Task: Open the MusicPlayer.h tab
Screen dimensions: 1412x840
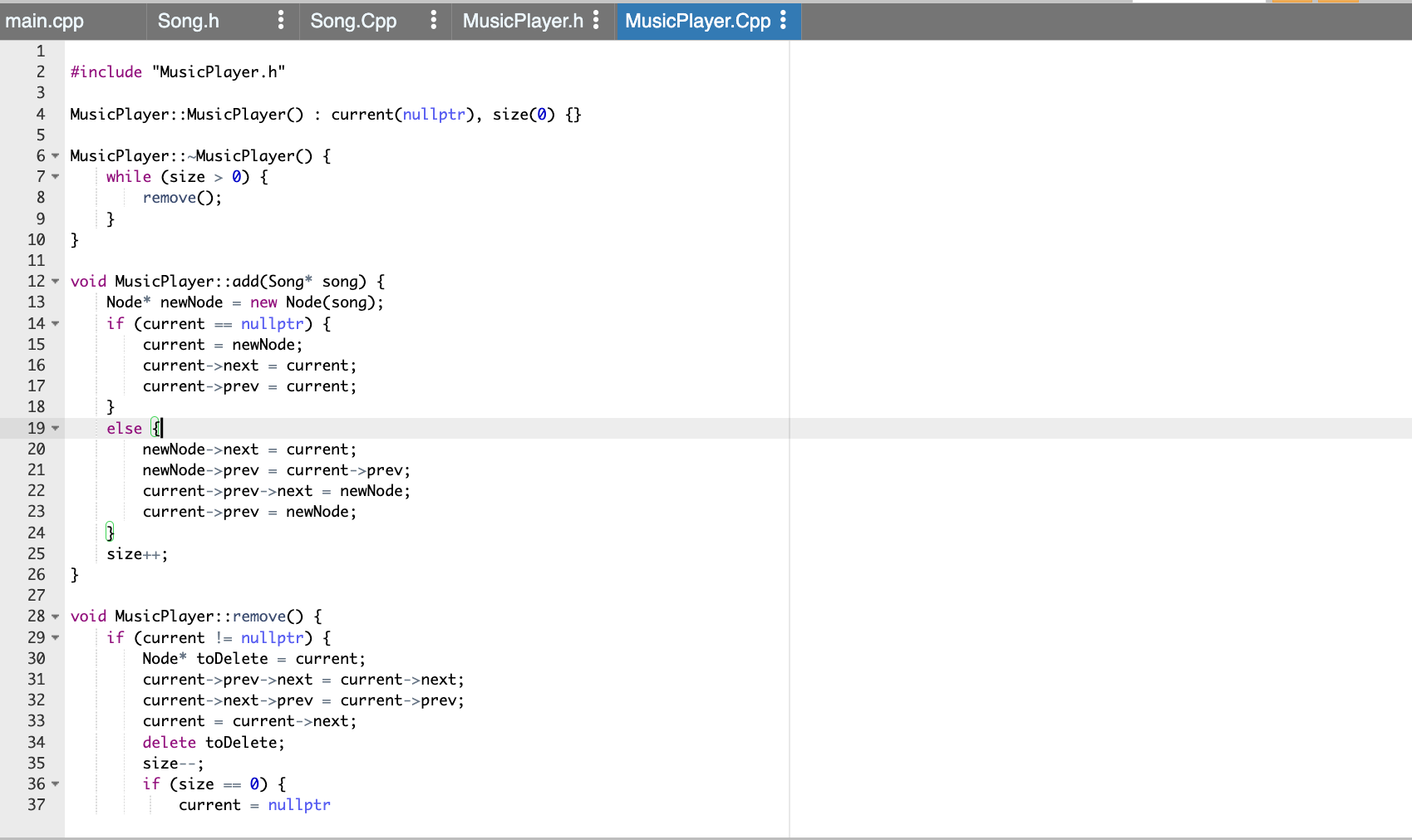Action: pos(524,21)
